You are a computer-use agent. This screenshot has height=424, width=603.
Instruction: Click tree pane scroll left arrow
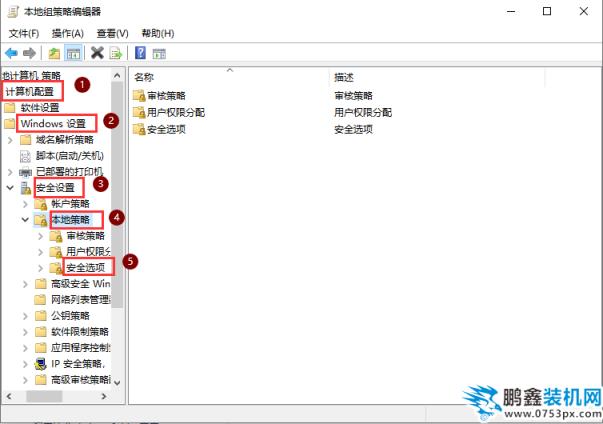(x=9, y=396)
